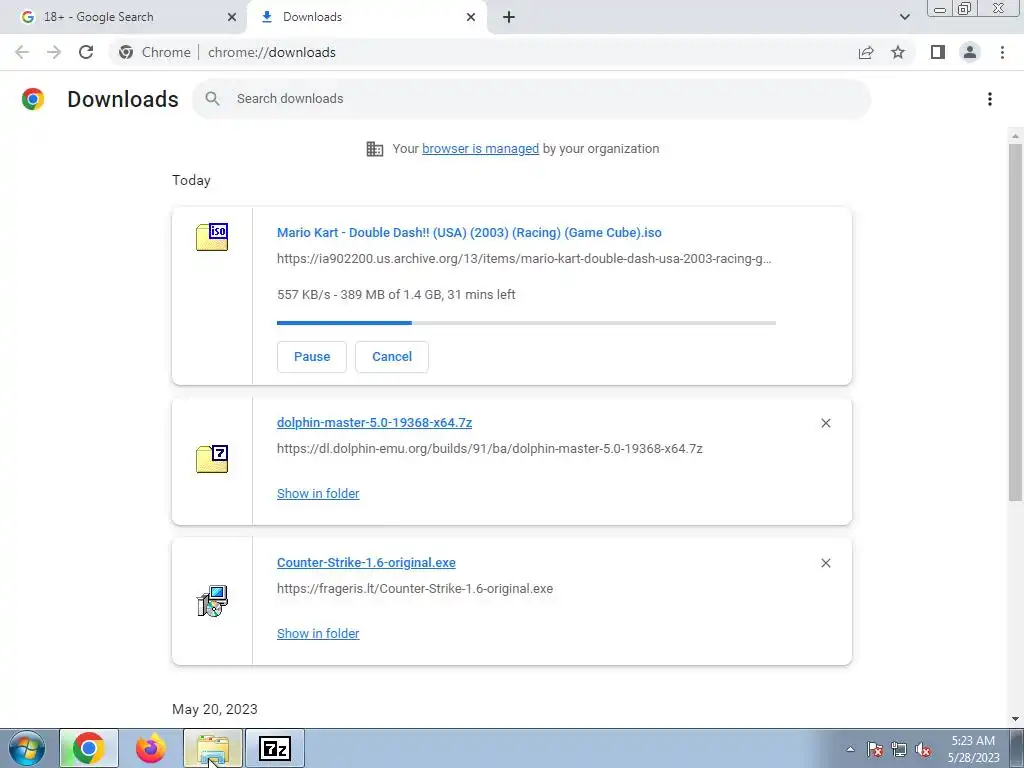Focus the Search downloads field
Viewport: 1024px width, 768px height.
(532, 99)
